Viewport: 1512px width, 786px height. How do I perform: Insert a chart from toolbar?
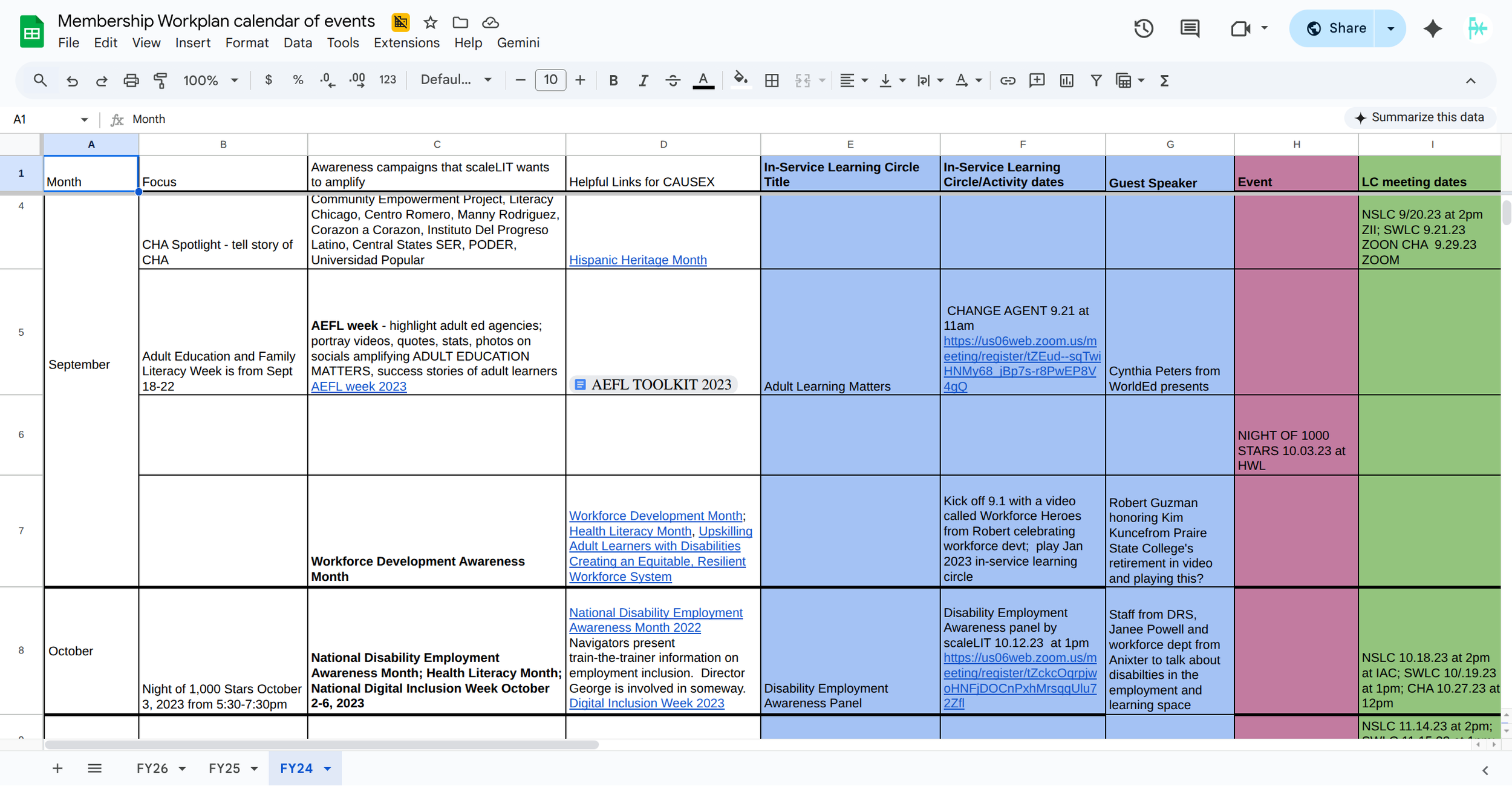click(1066, 80)
